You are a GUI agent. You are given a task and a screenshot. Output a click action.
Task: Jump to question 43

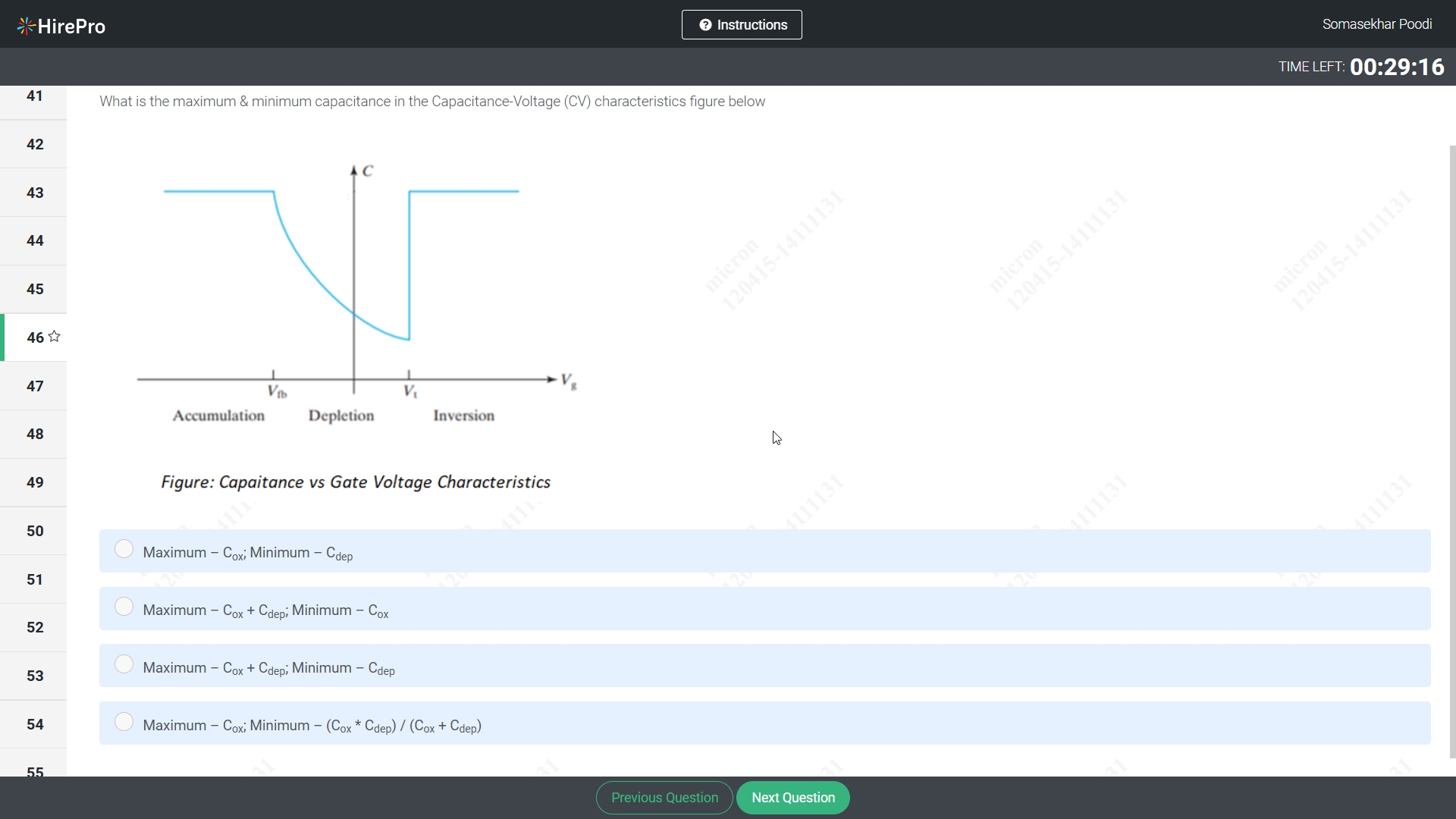(33, 193)
